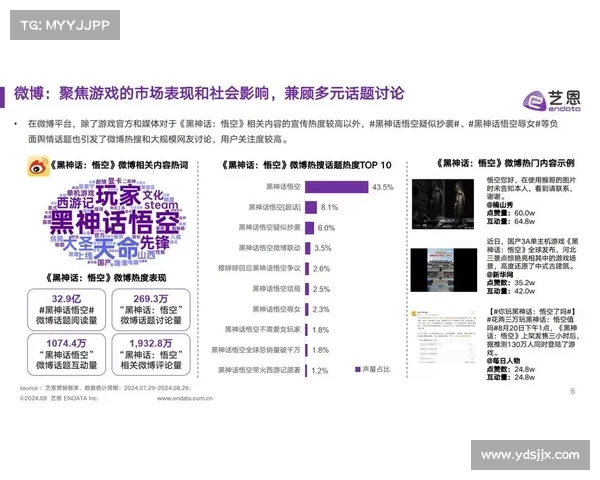Click the 点赞量: 60.0w line
The width and height of the screenshot is (600, 480).
(x=511, y=213)
